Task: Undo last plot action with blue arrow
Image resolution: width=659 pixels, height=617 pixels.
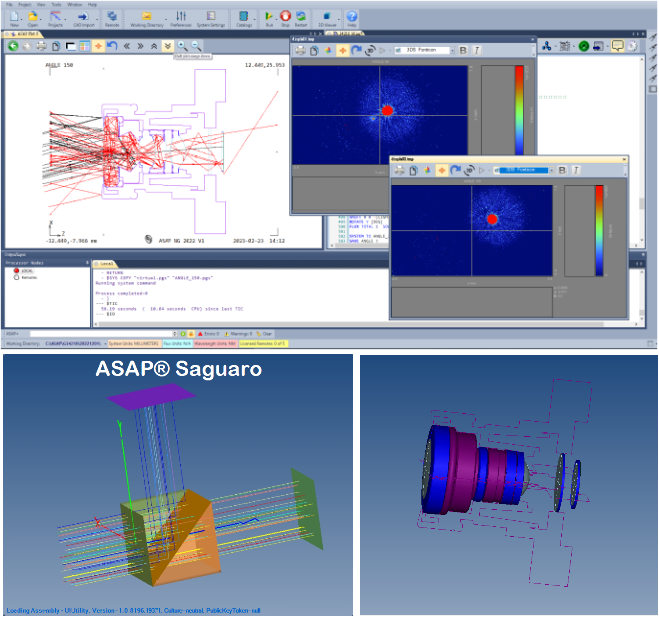Action: click(112, 45)
